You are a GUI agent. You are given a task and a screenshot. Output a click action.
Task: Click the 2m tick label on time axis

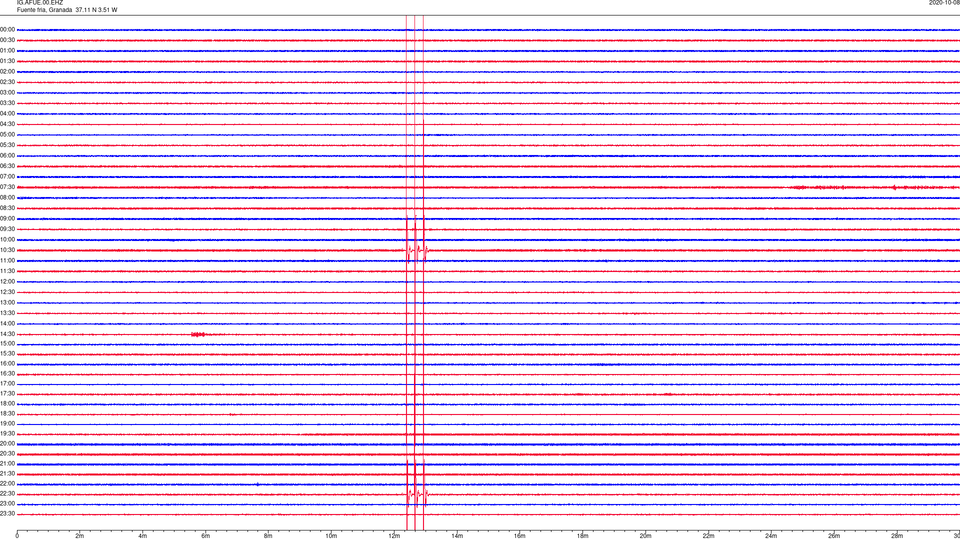(80, 536)
